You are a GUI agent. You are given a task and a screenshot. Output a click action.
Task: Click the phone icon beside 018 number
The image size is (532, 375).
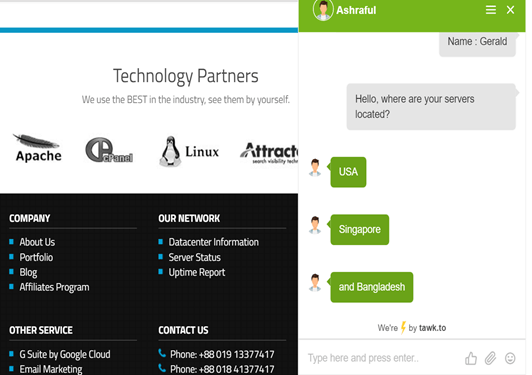click(x=162, y=368)
